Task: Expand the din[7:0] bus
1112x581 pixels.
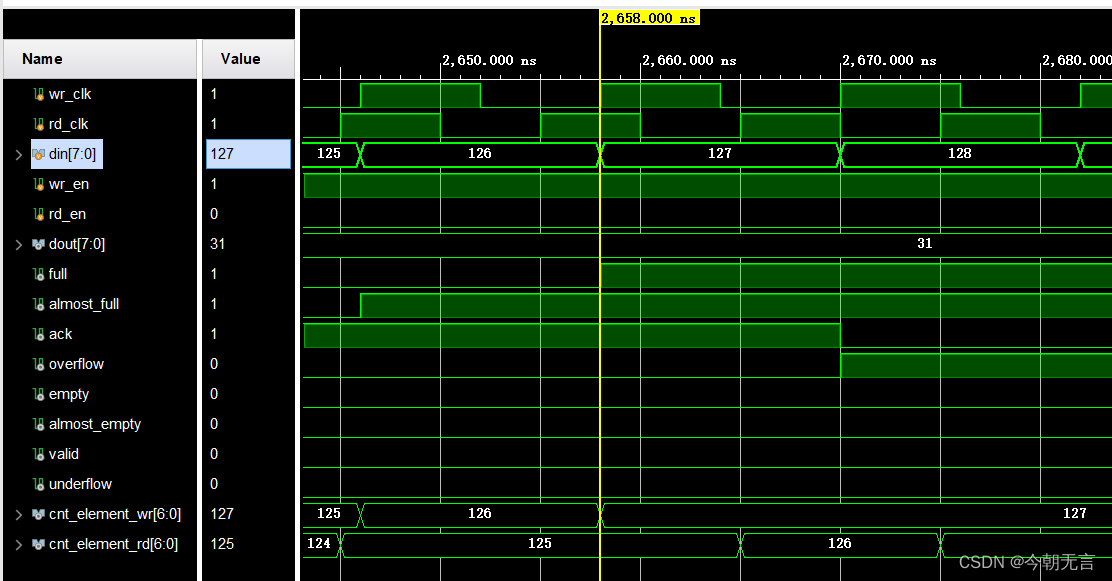Action: click(19, 155)
